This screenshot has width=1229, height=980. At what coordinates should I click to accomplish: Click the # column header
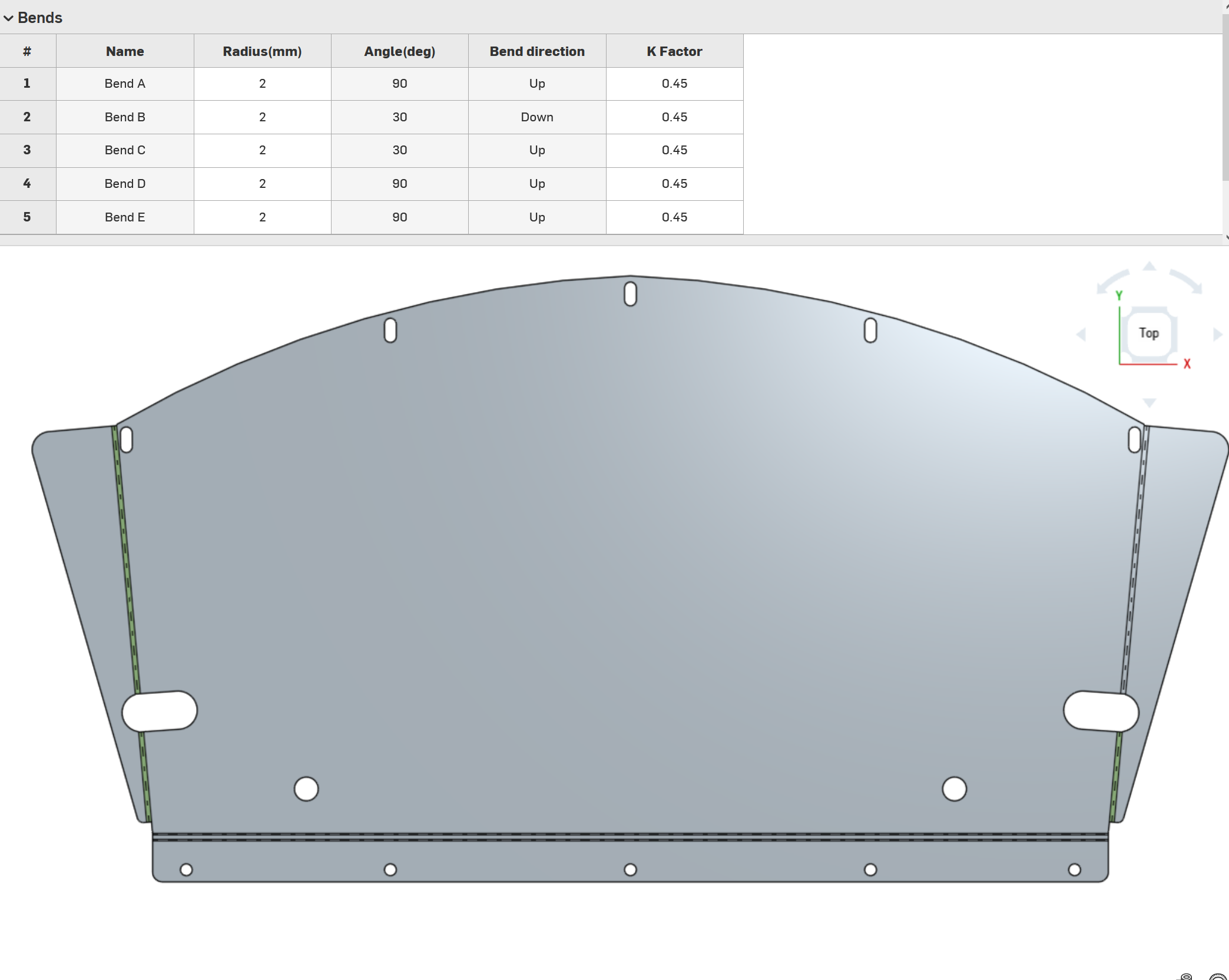click(x=28, y=51)
